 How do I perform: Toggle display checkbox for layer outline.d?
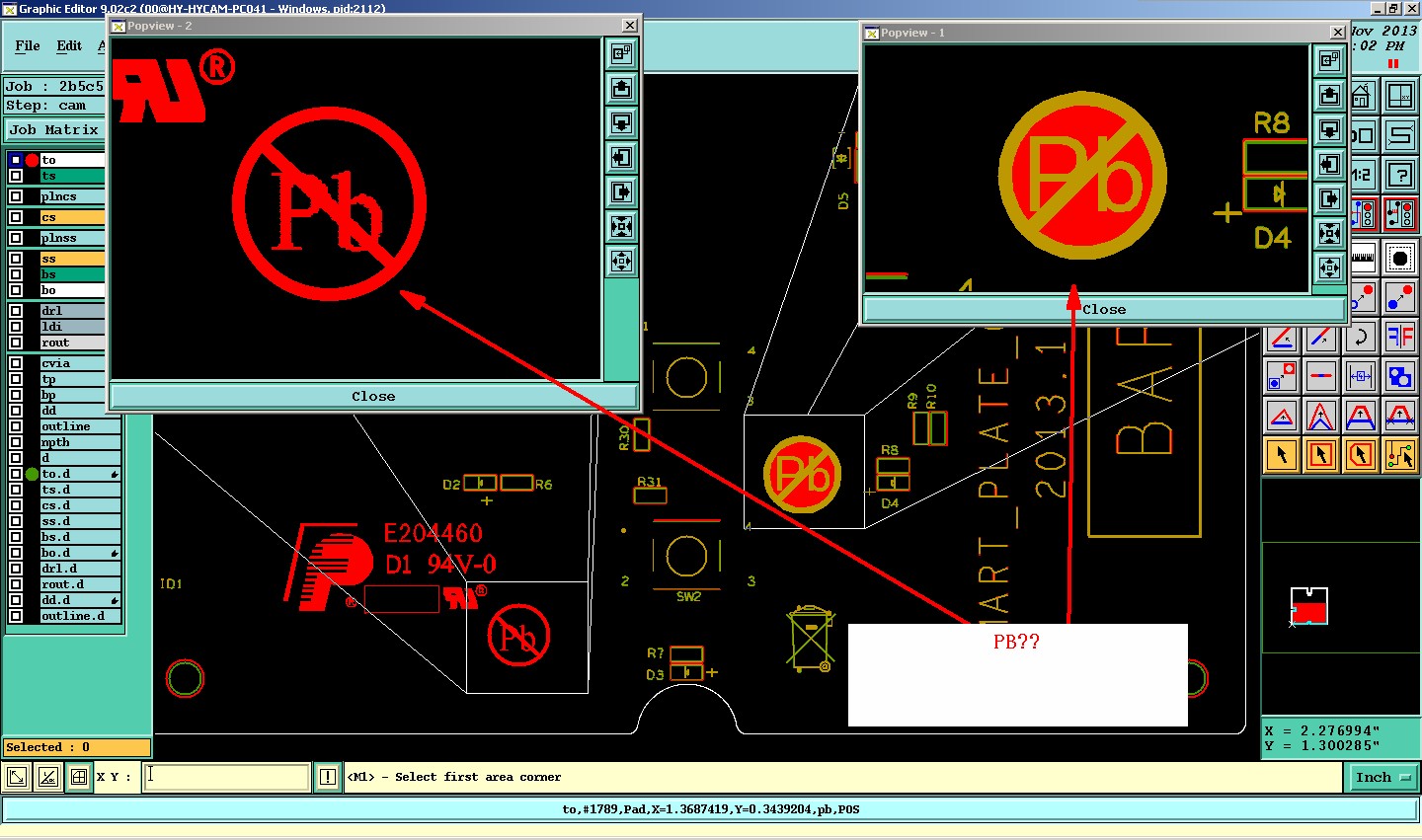pos(16,616)
